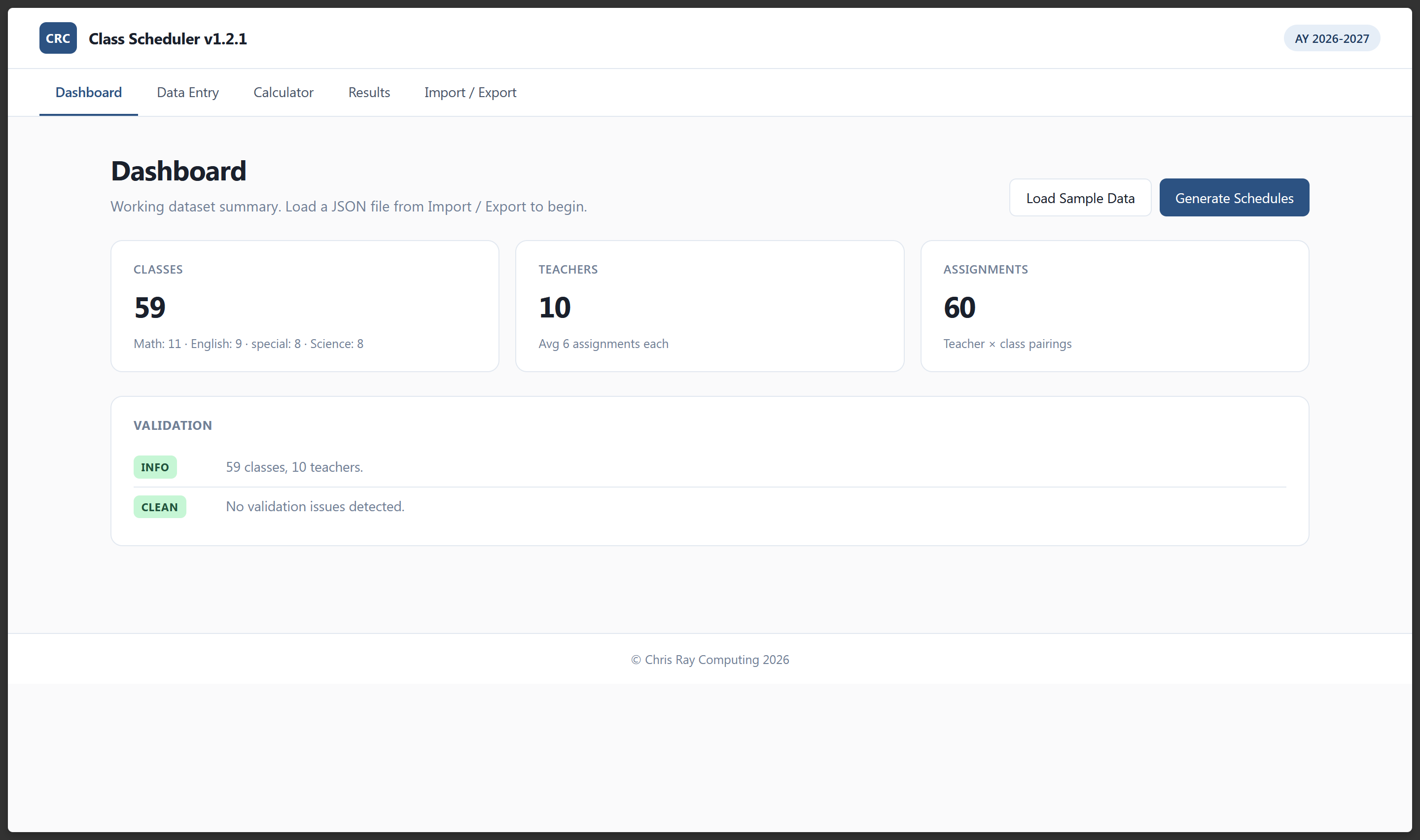
Task: Click '59 classes, 10 teachers.' message
Action: coord(294,467)
